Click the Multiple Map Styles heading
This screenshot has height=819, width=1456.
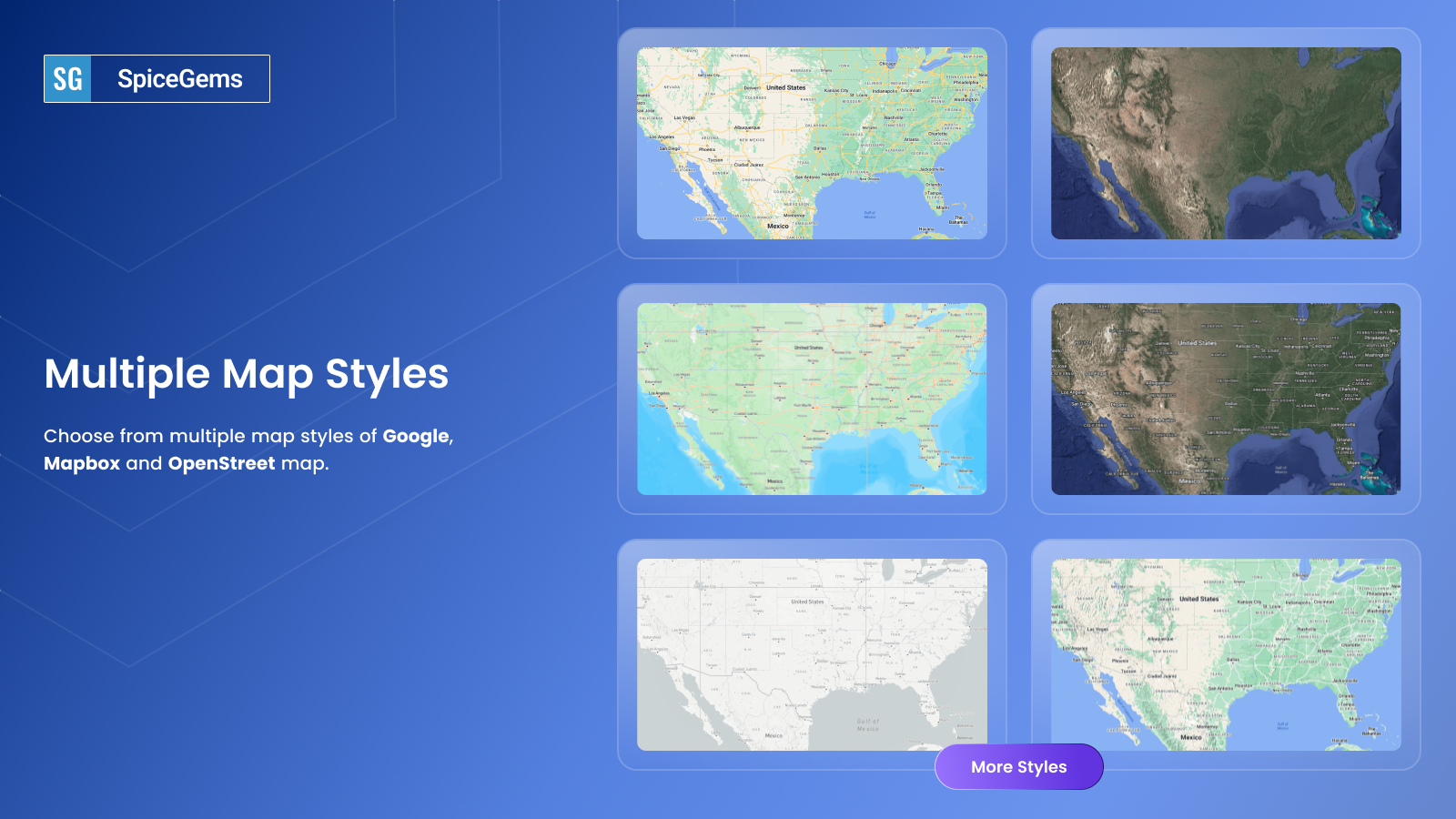246,374
